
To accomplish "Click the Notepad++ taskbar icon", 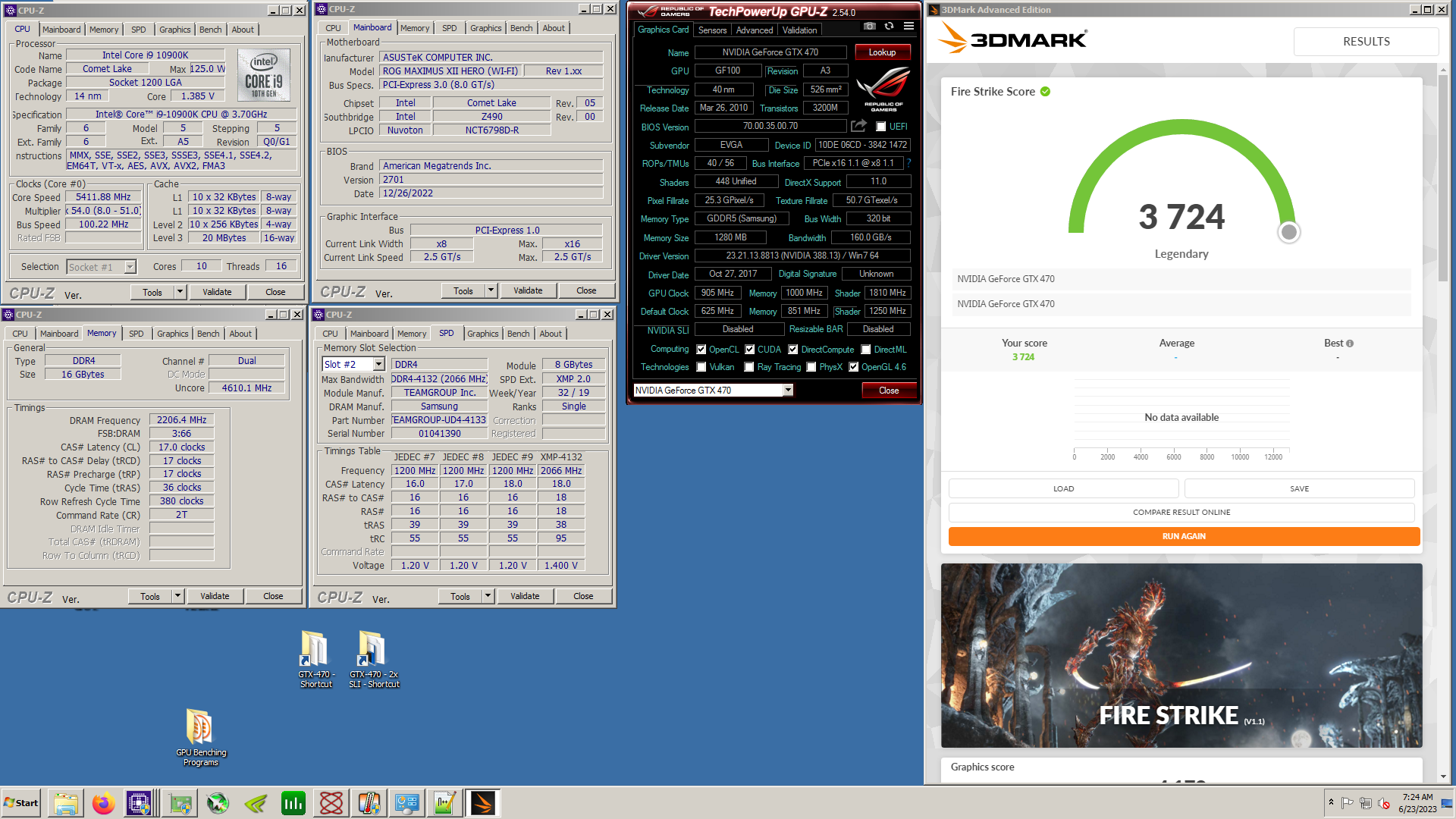I will 445,803.
